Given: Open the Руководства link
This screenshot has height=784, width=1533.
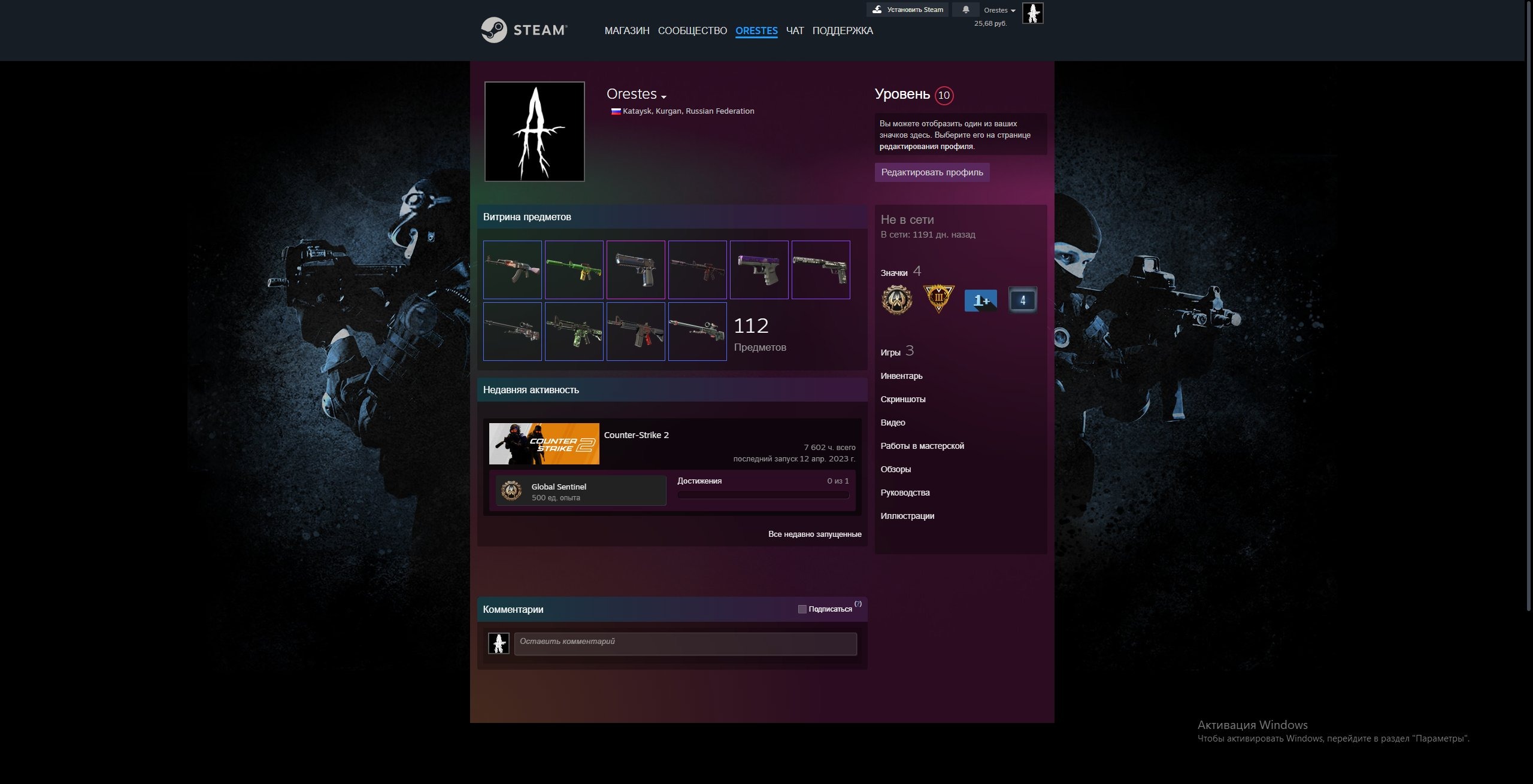Looking at the screenshot, I should point(905,493).
